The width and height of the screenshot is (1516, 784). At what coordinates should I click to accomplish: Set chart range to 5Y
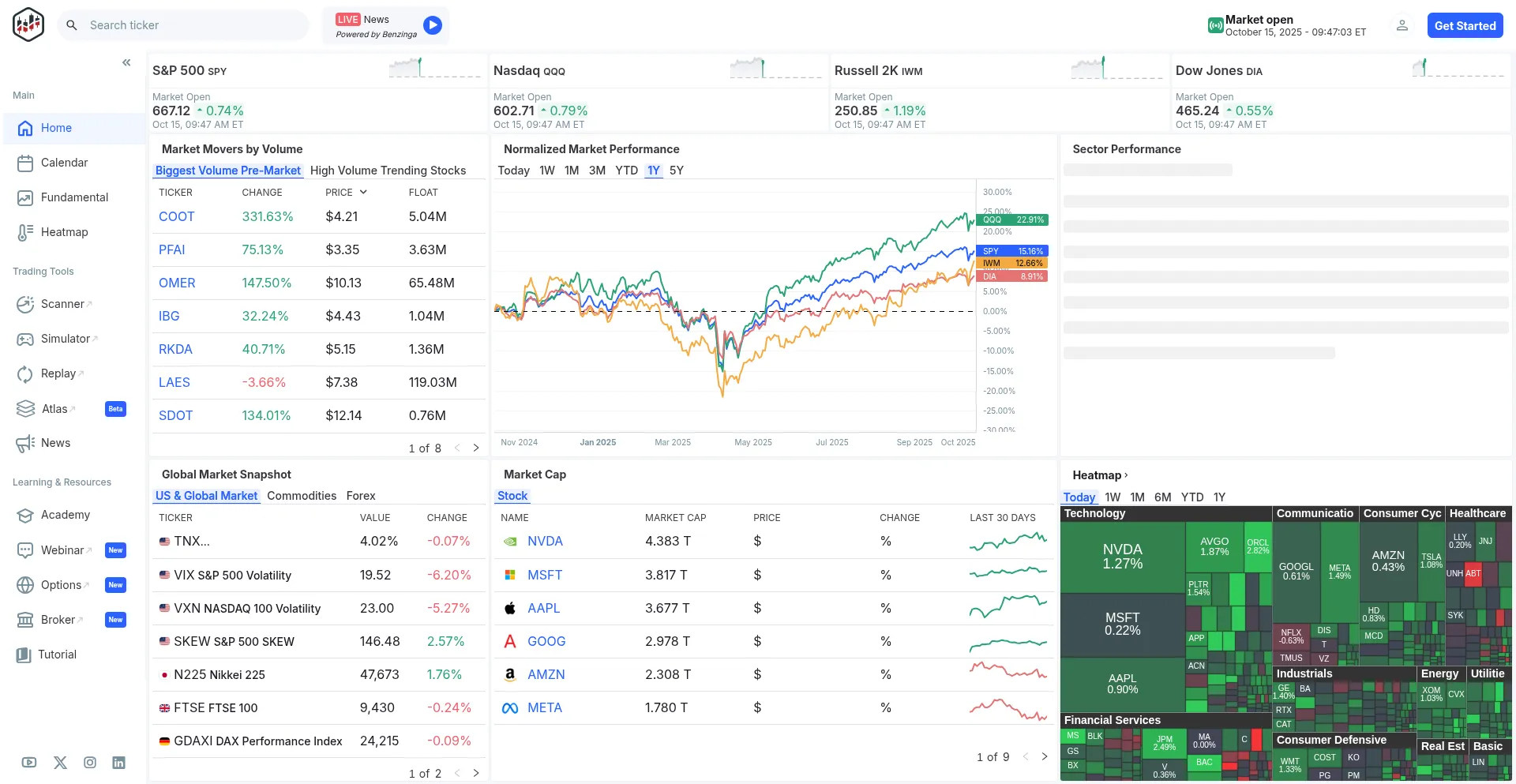pos(676,171)
